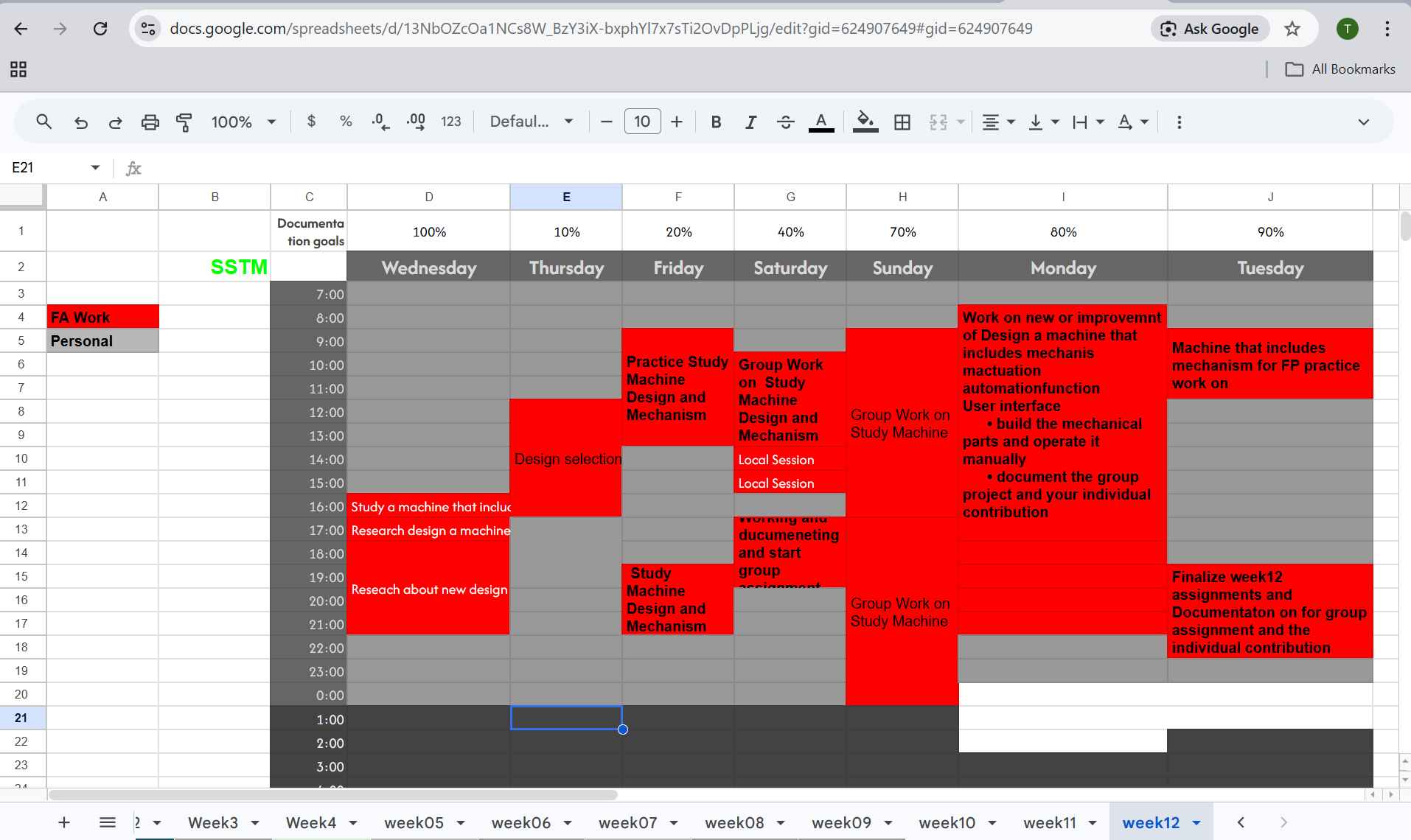This screenshot has height=840, width=1411.
Task: Expand the merge cells type arrow
Action: tap(961, 122)
